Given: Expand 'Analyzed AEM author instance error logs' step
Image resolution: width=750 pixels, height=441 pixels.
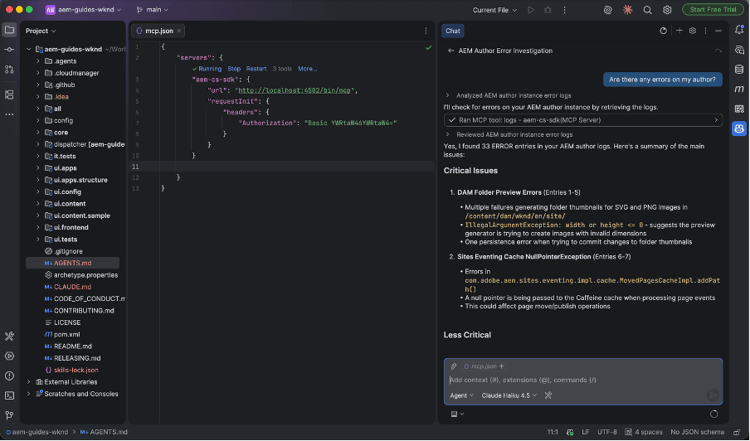Looking at the screenshot, I should (x=448, y=95).
